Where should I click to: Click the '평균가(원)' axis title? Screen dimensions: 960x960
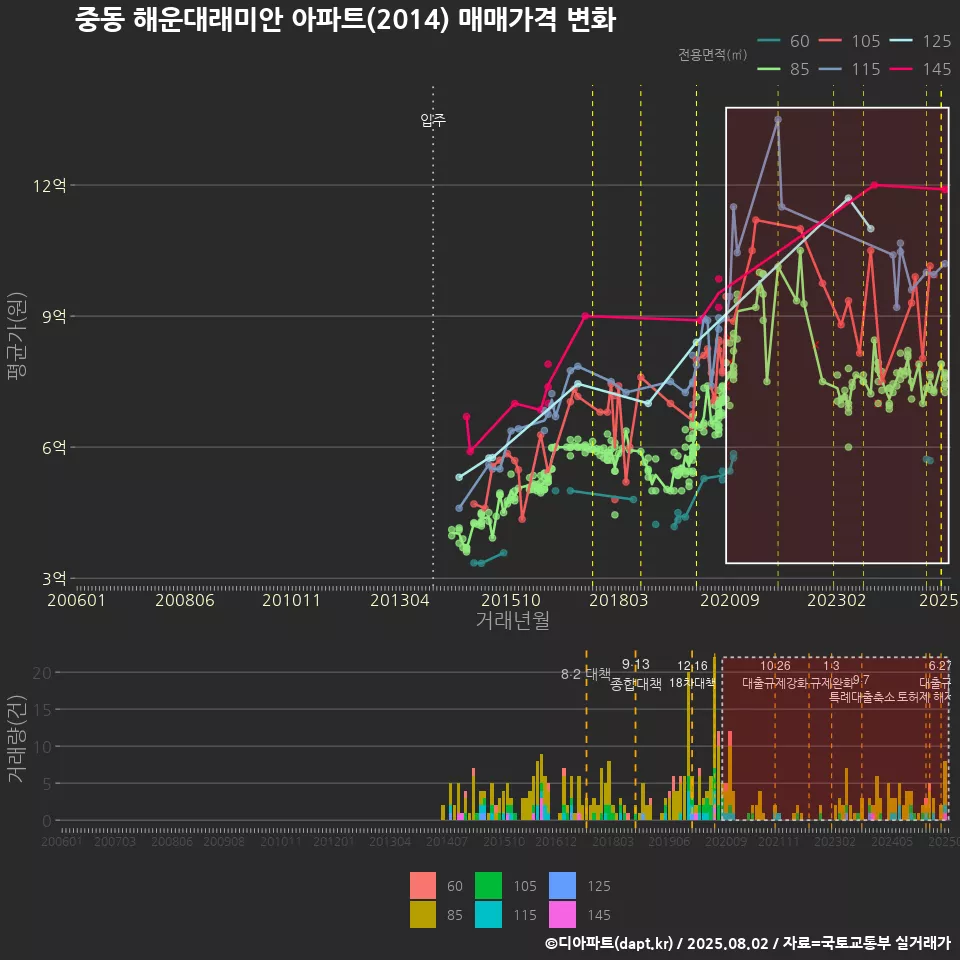pos(17,336)
